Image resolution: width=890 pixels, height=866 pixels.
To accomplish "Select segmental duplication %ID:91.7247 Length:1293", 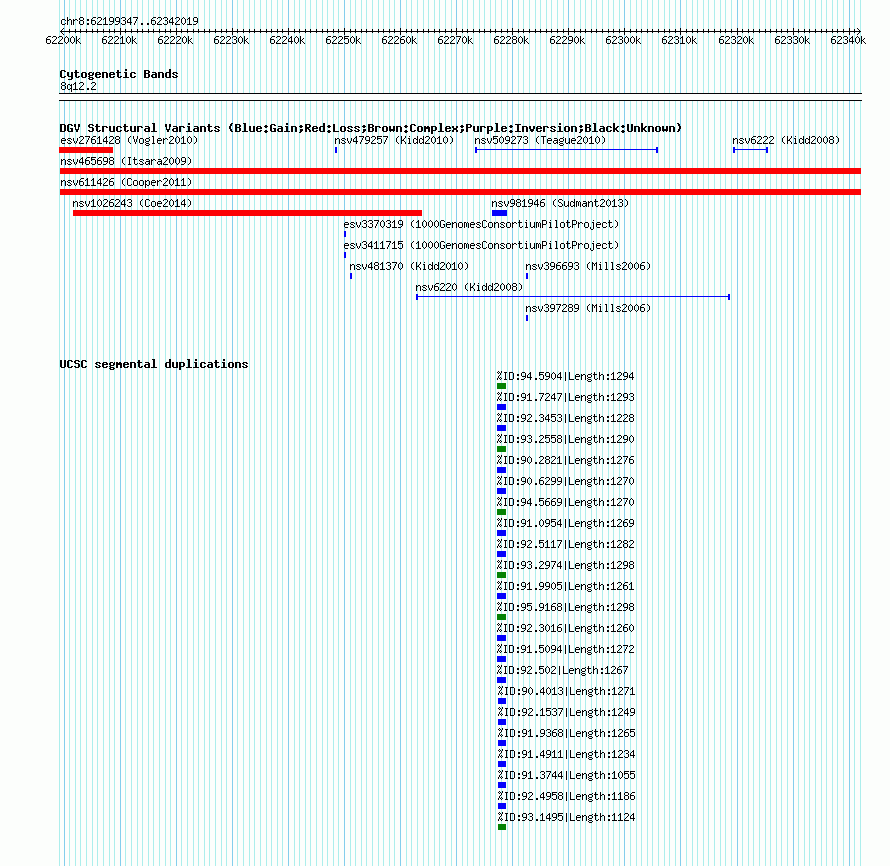I will (x=565, y=397).
